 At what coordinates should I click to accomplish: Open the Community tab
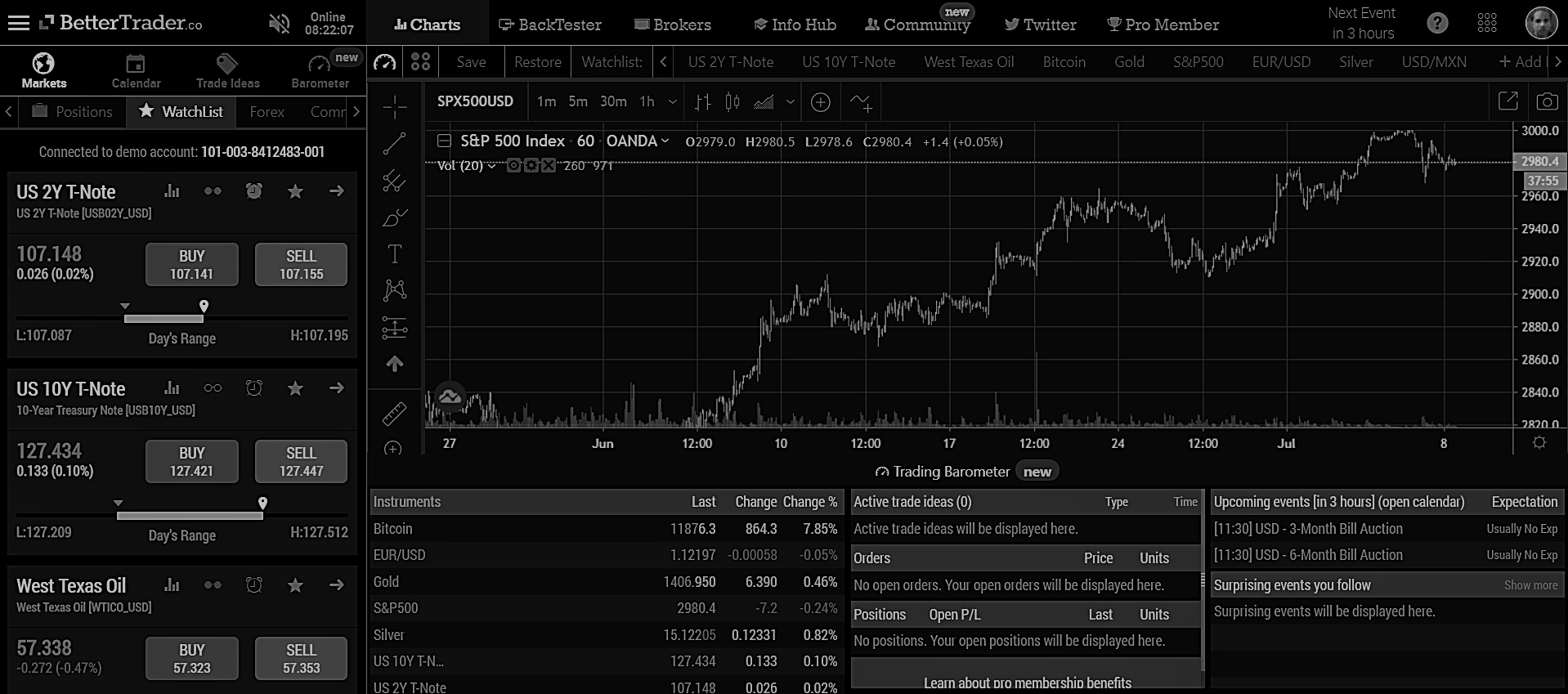917,25
